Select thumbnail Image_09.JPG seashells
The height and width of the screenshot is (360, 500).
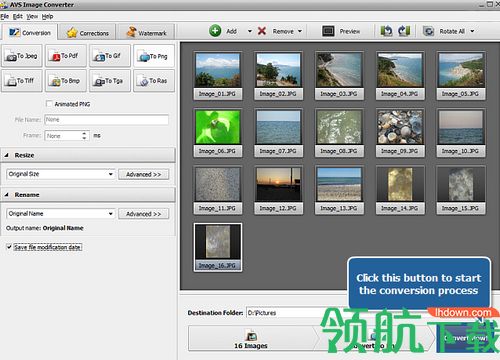click(x=400, y=133)
